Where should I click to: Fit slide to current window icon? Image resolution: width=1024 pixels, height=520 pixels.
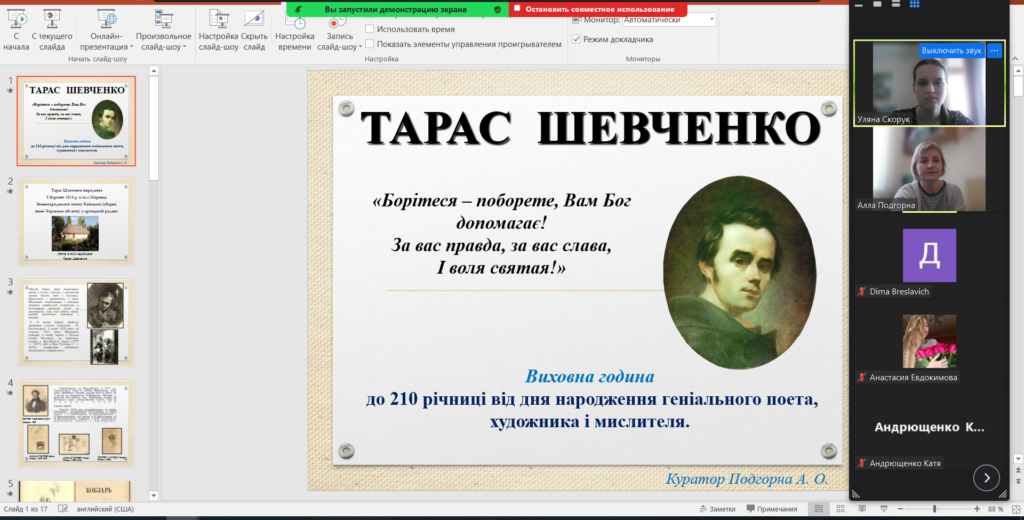tap(1016, 509)
